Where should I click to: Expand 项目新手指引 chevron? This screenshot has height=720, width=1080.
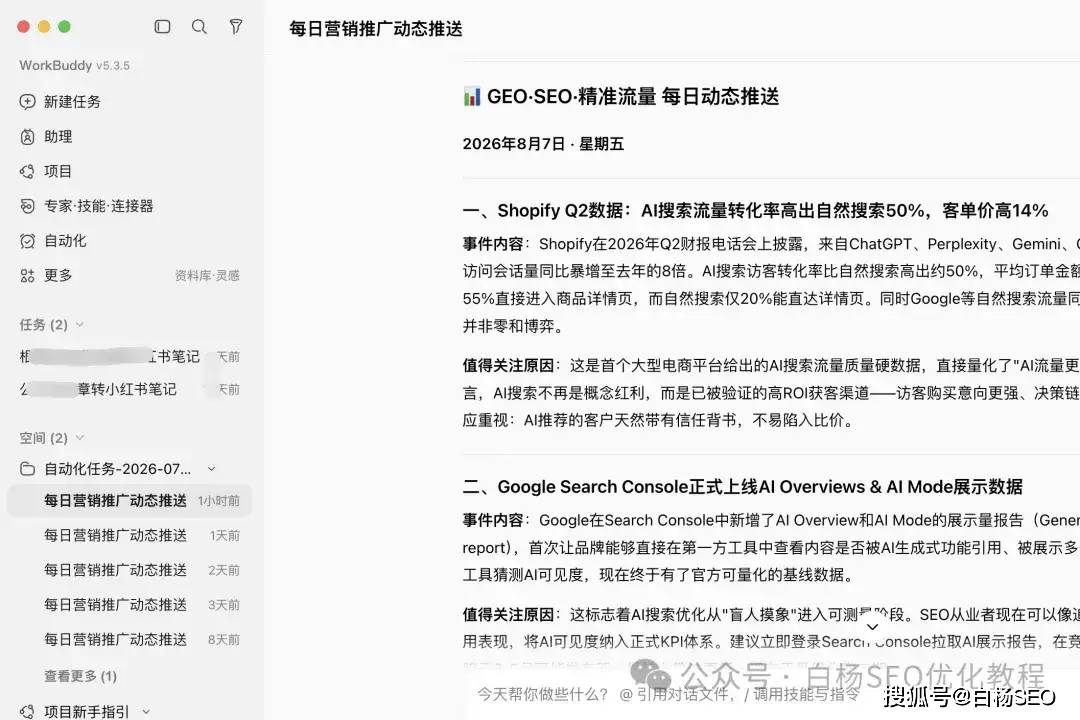click(x=146, y=711)
